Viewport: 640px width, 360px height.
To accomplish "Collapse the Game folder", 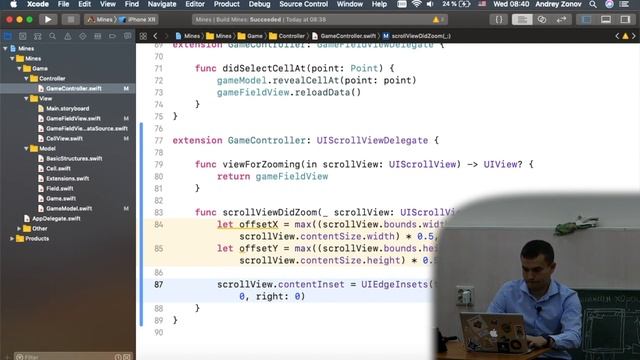I will coord(19,69).
